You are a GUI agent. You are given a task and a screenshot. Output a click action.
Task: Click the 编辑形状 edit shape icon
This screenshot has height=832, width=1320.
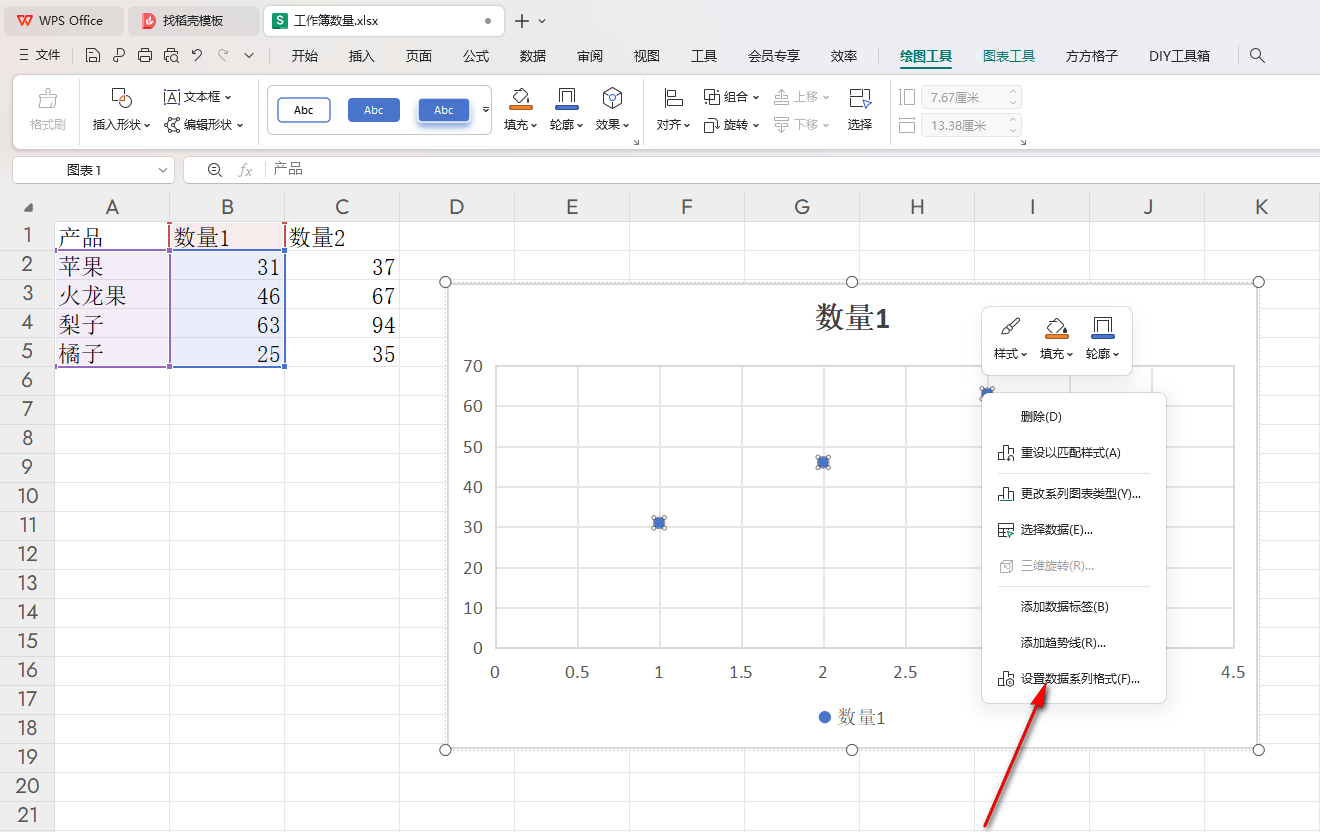(x=173, y=125)
